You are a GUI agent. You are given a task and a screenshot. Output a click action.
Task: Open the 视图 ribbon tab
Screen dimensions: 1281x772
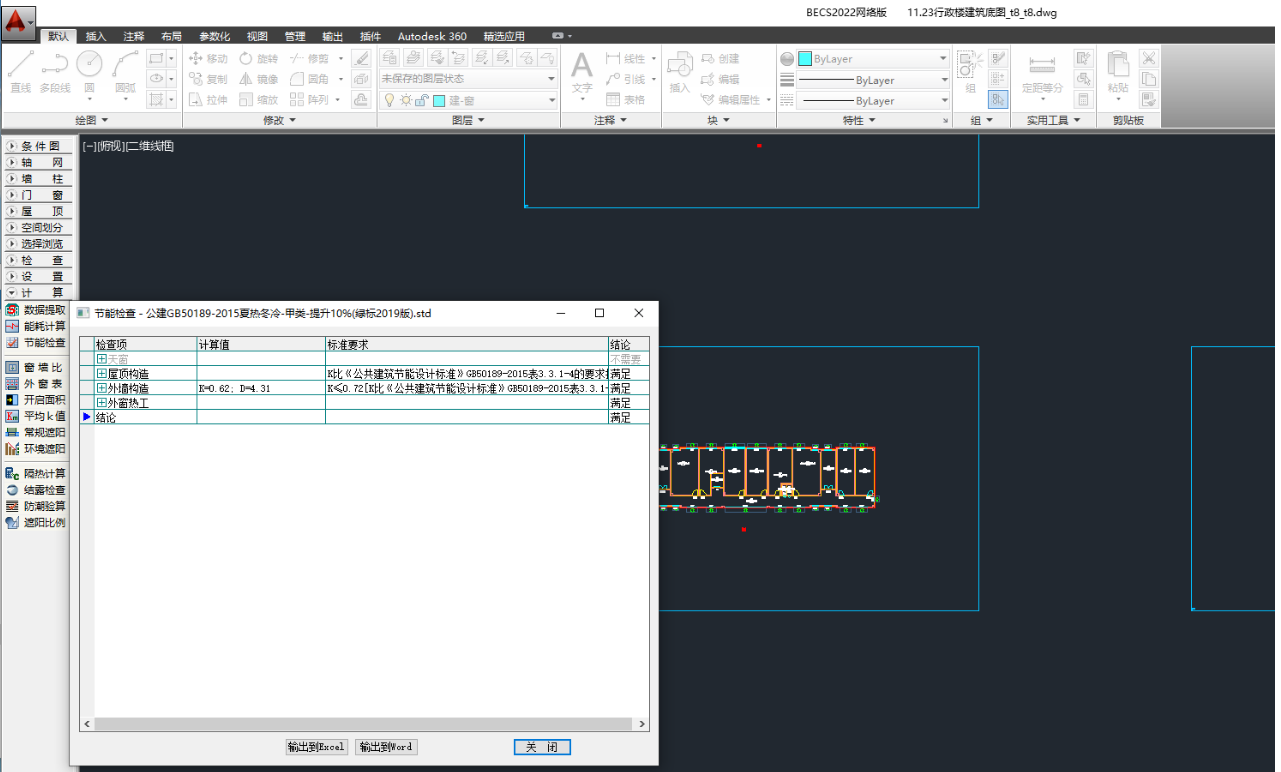coord(257,36)
